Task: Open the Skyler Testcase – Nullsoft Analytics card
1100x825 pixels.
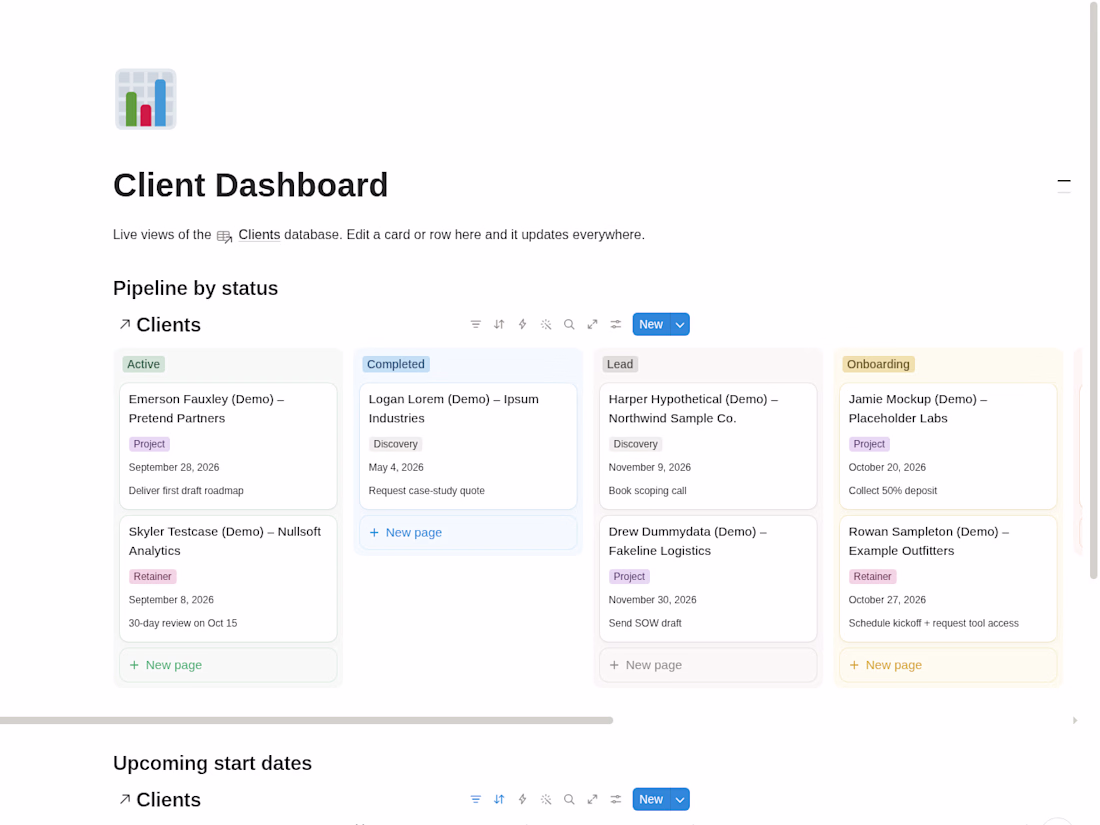Action: point(228,579)
